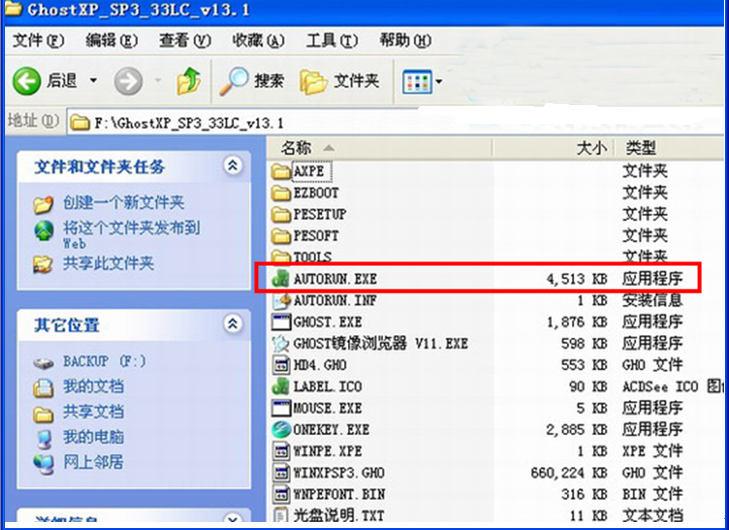Select the GHOST.EXE file icon
The height and width of the screenshot is (530, 729).
click(x=280, y=322)
